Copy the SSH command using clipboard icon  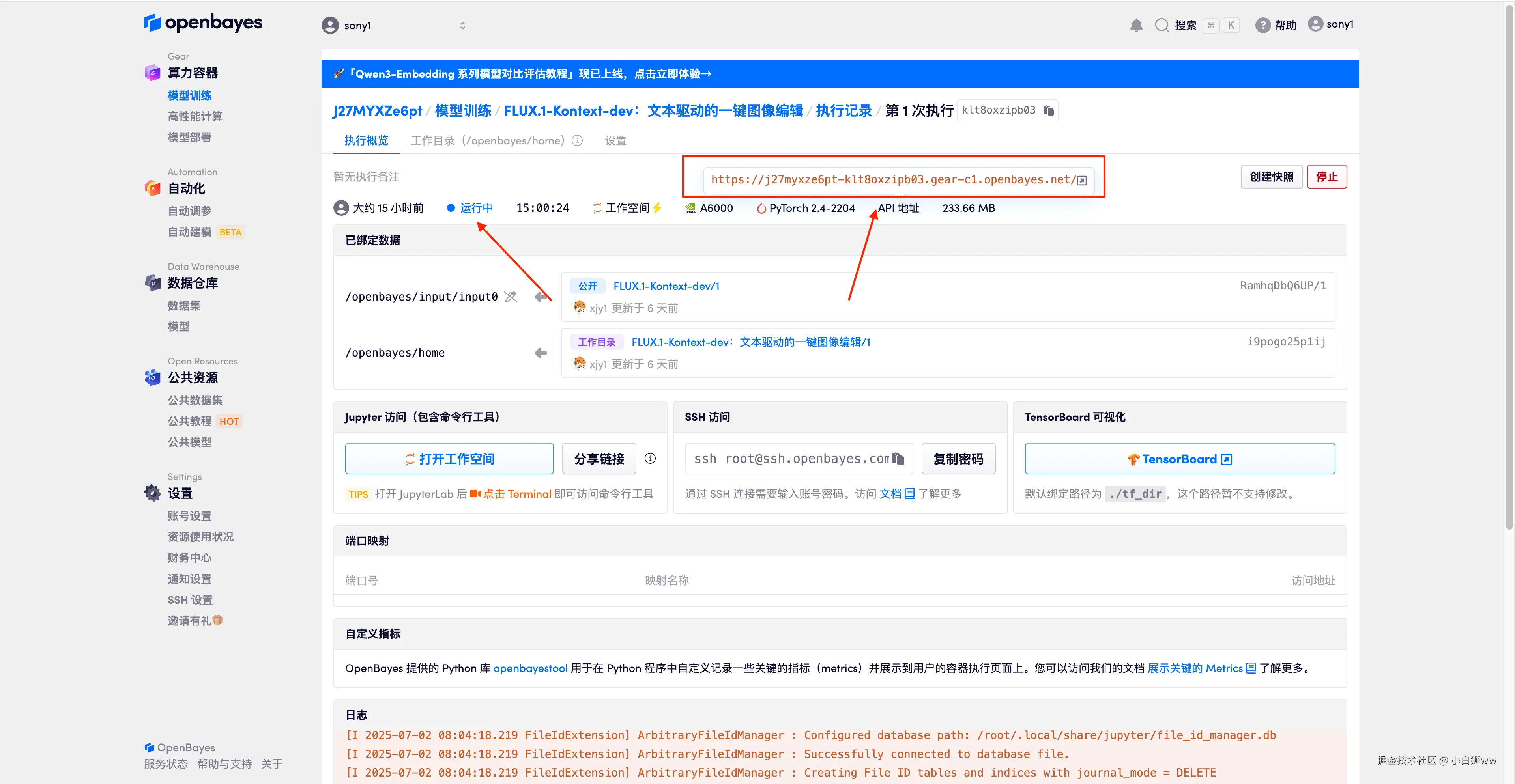898,458
